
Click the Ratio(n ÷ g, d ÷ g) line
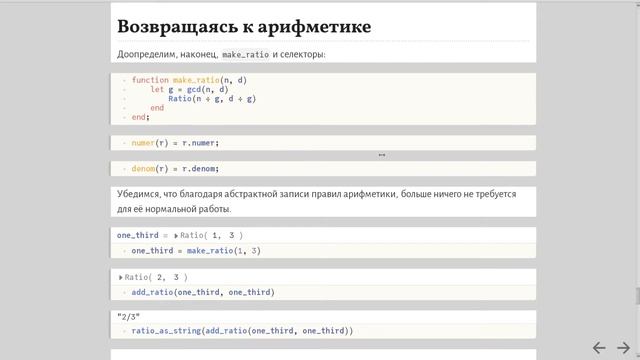click(212, 98)
